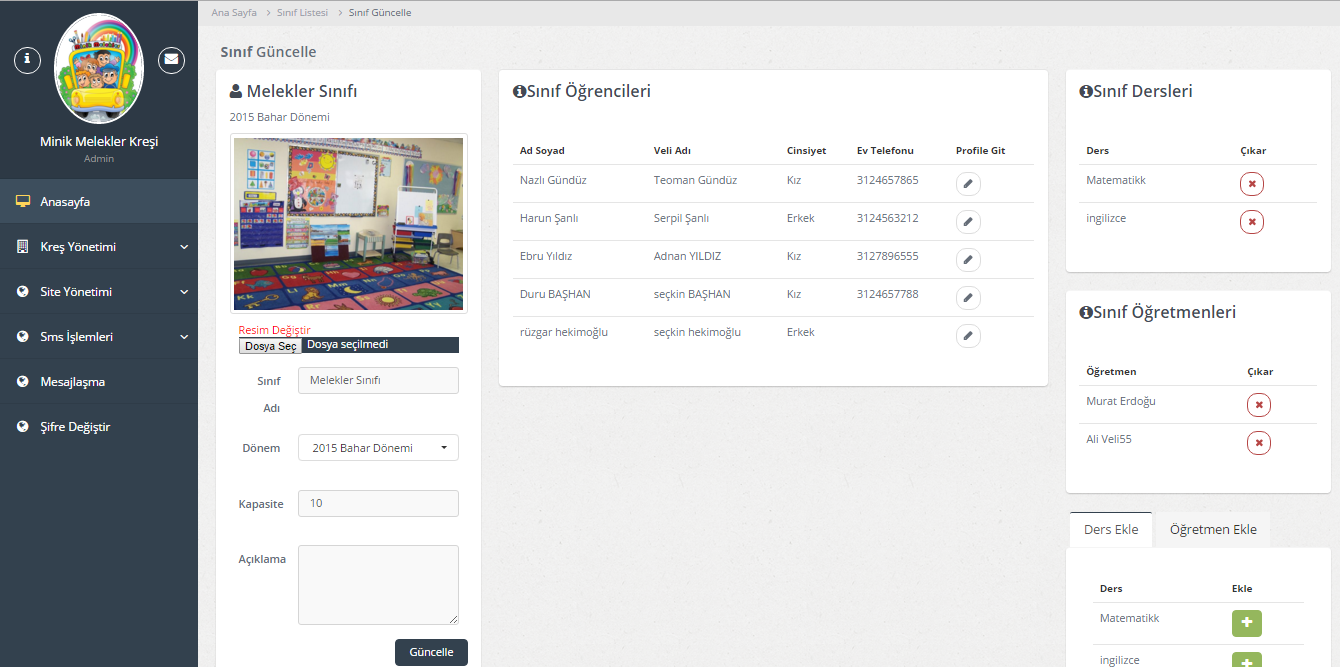Click the Dosya Seç file chooser button
This screenshot has width=1340, height=667.
[270, 346]
